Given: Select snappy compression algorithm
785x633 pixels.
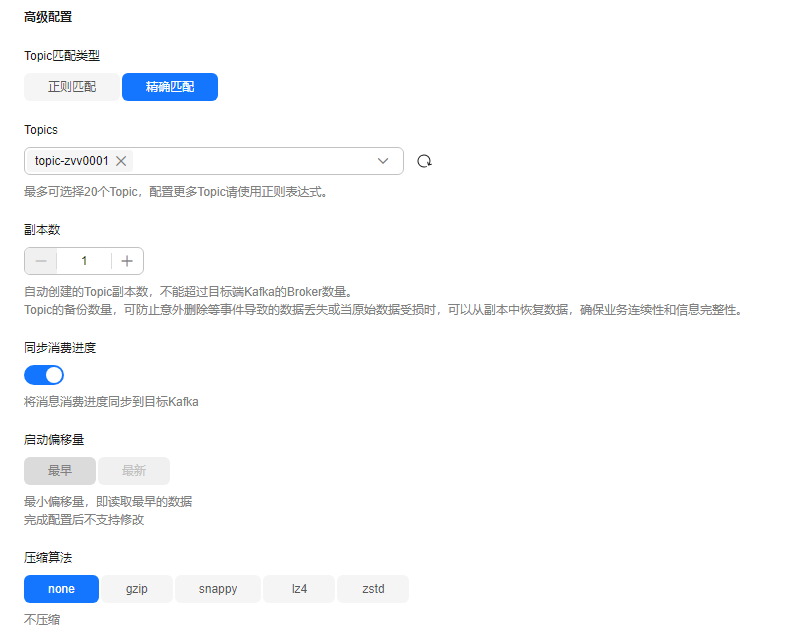Looking at the screenshot, I should [x=218, y=589].
